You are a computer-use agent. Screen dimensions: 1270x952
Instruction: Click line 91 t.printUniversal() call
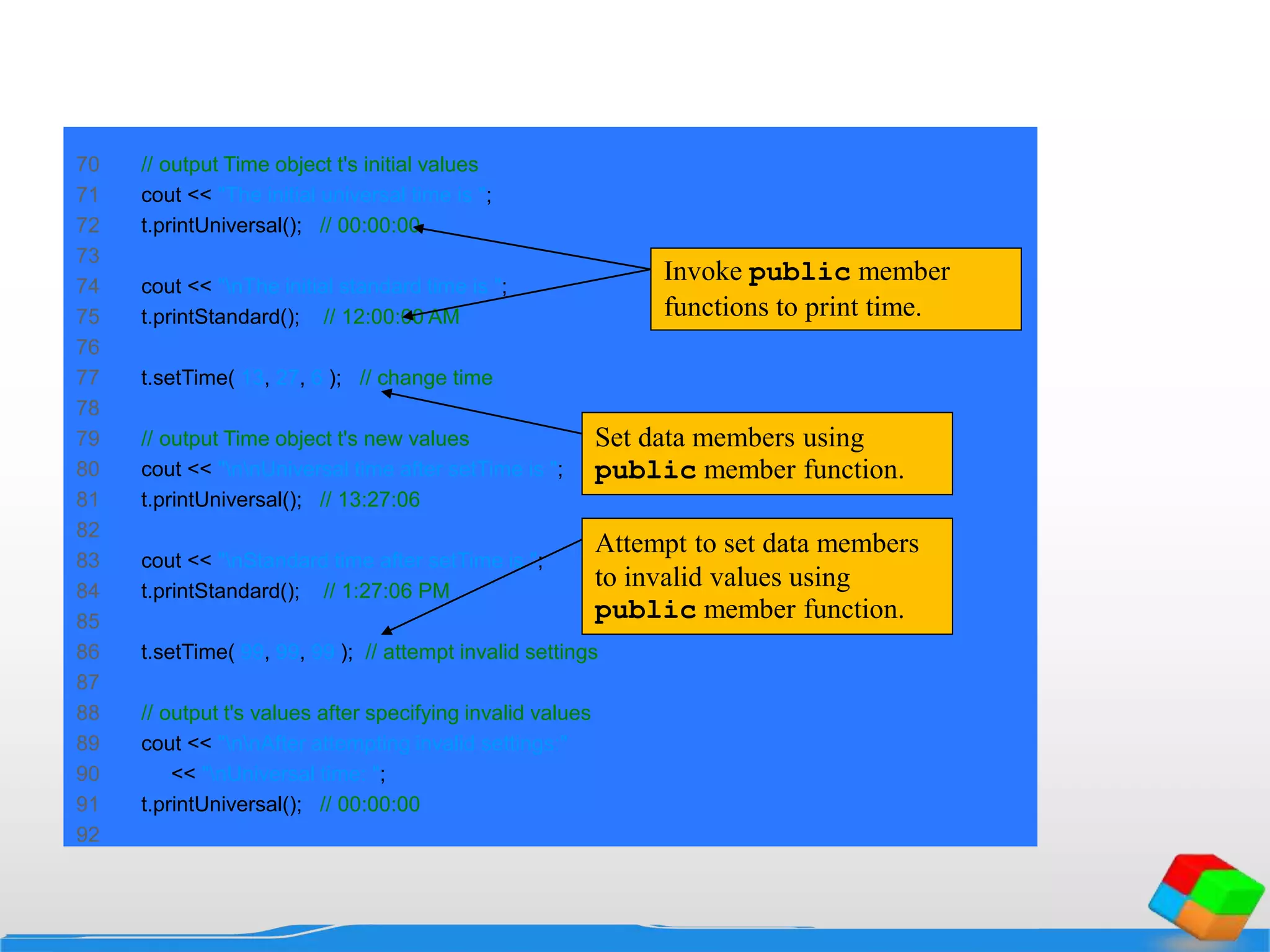tap(221, 804)
